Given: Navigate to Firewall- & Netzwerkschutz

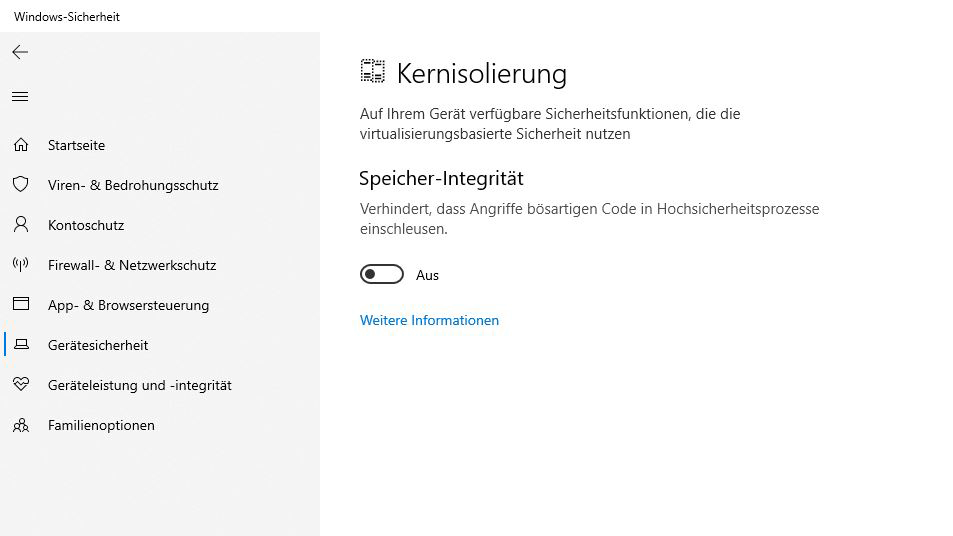Looking at the screenshot, I should (x=132, y=265).
